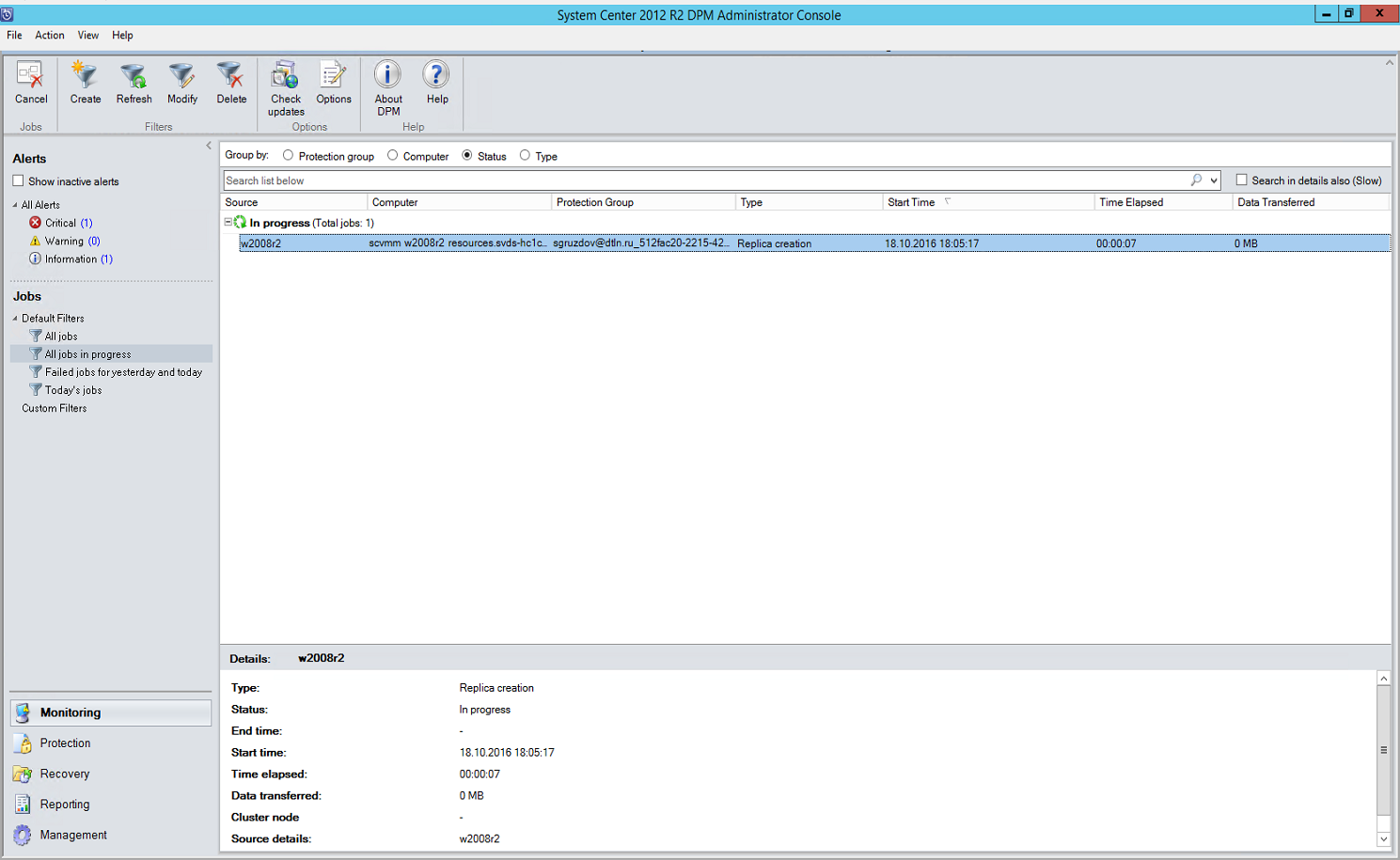Collapse the left navigation pane
The image size is (1400, 860).
(209, 146)
